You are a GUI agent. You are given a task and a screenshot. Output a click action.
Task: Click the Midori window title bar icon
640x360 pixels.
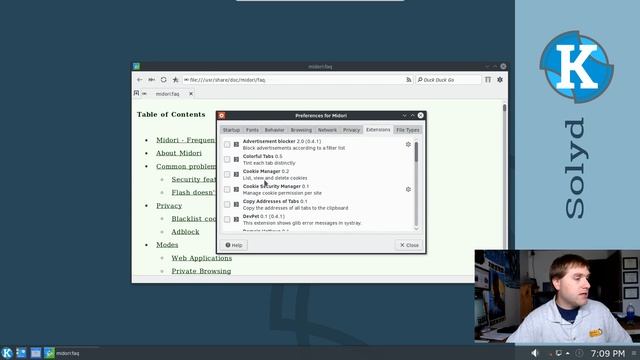click(x=136, y=66)
